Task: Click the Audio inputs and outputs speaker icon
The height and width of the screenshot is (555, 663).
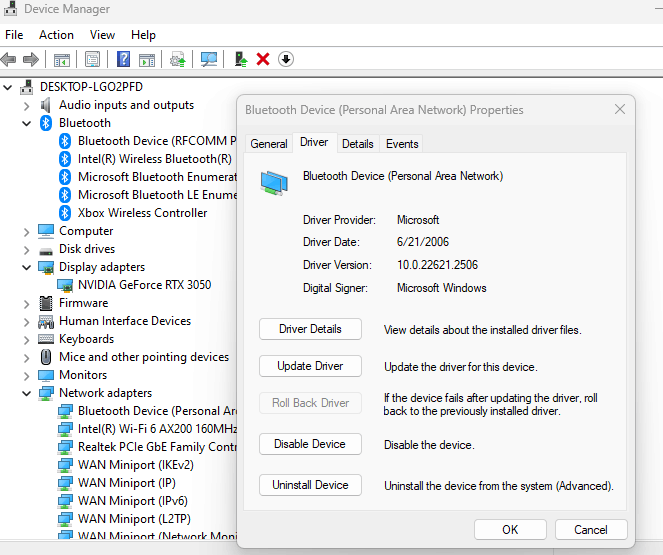Action: [45, 105]
